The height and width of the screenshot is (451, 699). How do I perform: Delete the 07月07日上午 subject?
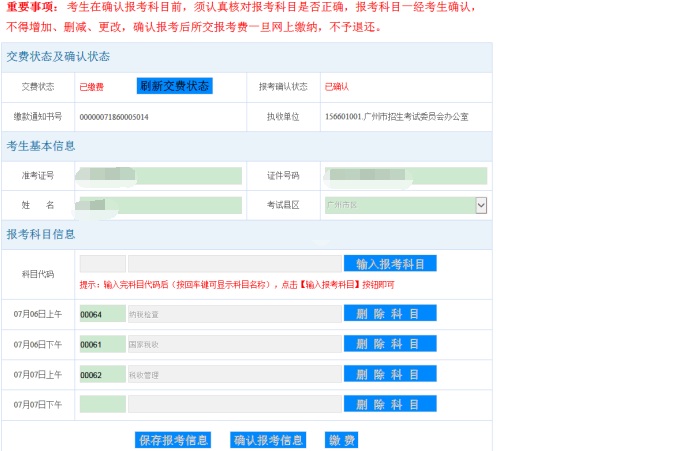(390, 374)
